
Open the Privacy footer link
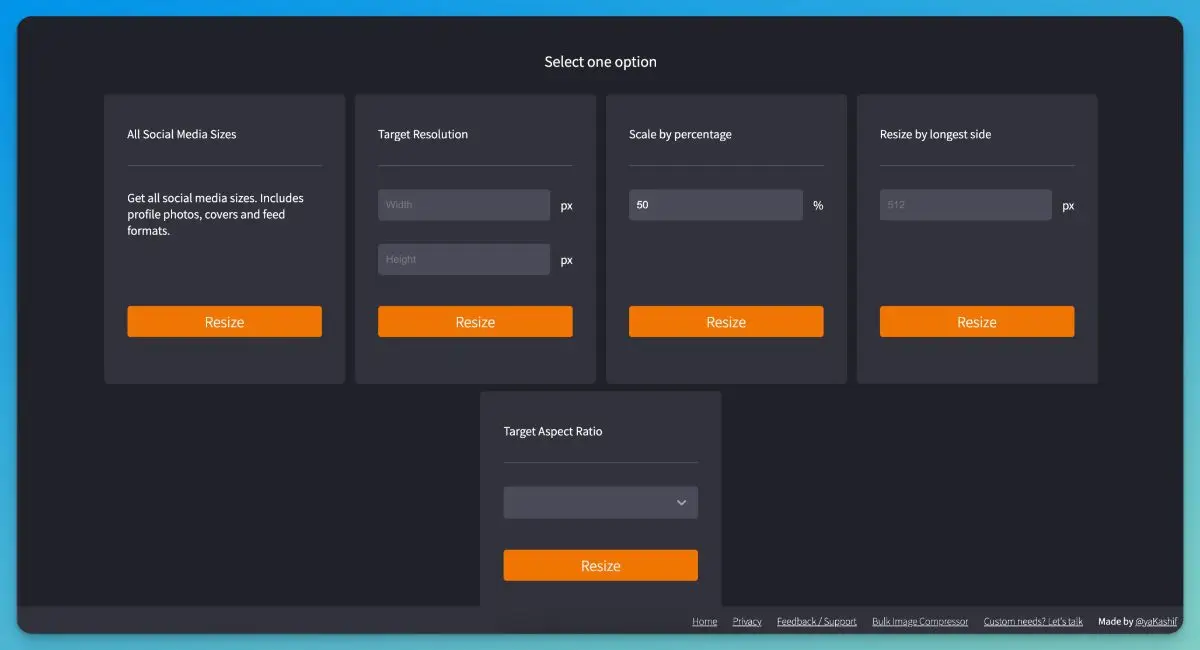(746, 621)
